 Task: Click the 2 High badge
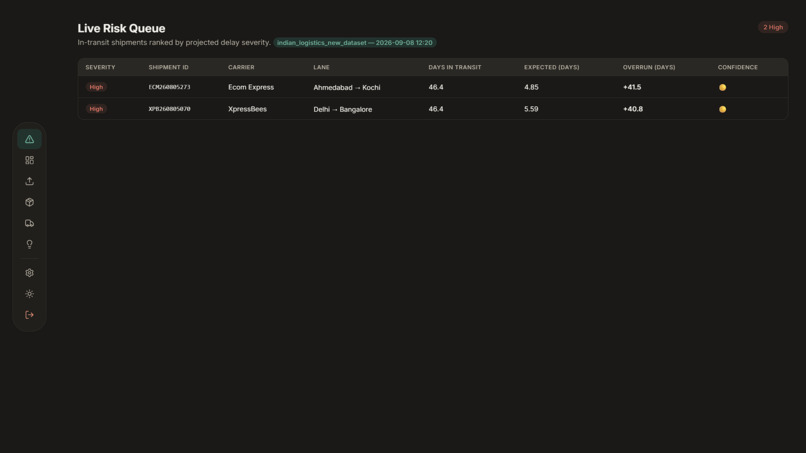click(x=773, y=27)
